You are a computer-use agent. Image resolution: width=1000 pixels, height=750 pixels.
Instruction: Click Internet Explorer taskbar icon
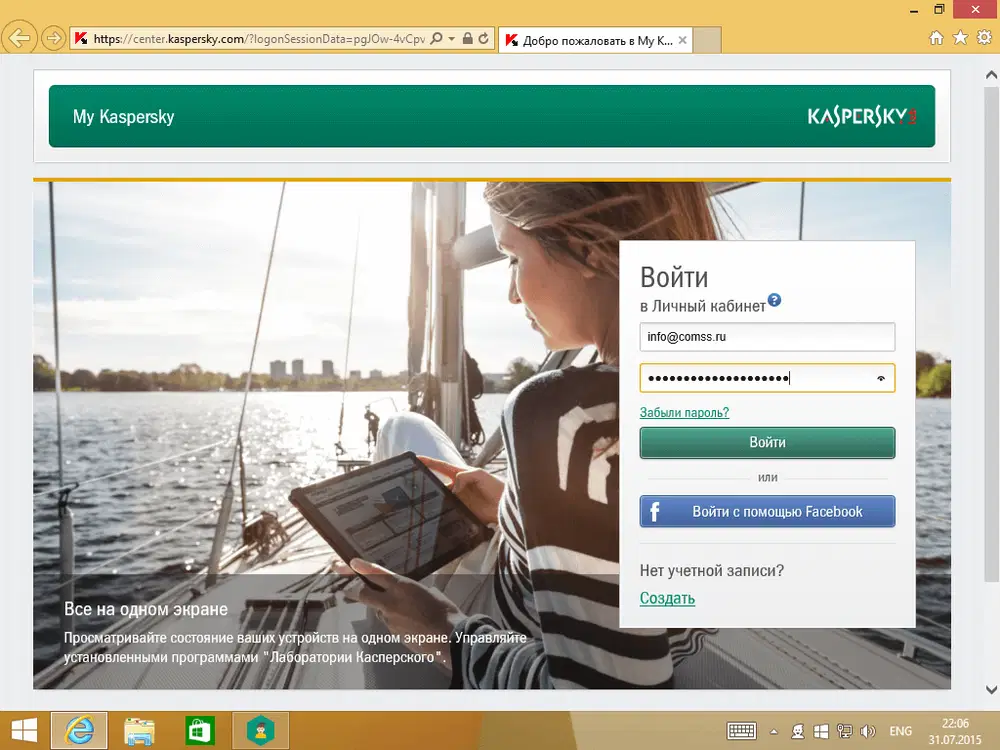[x=79, y=730]
